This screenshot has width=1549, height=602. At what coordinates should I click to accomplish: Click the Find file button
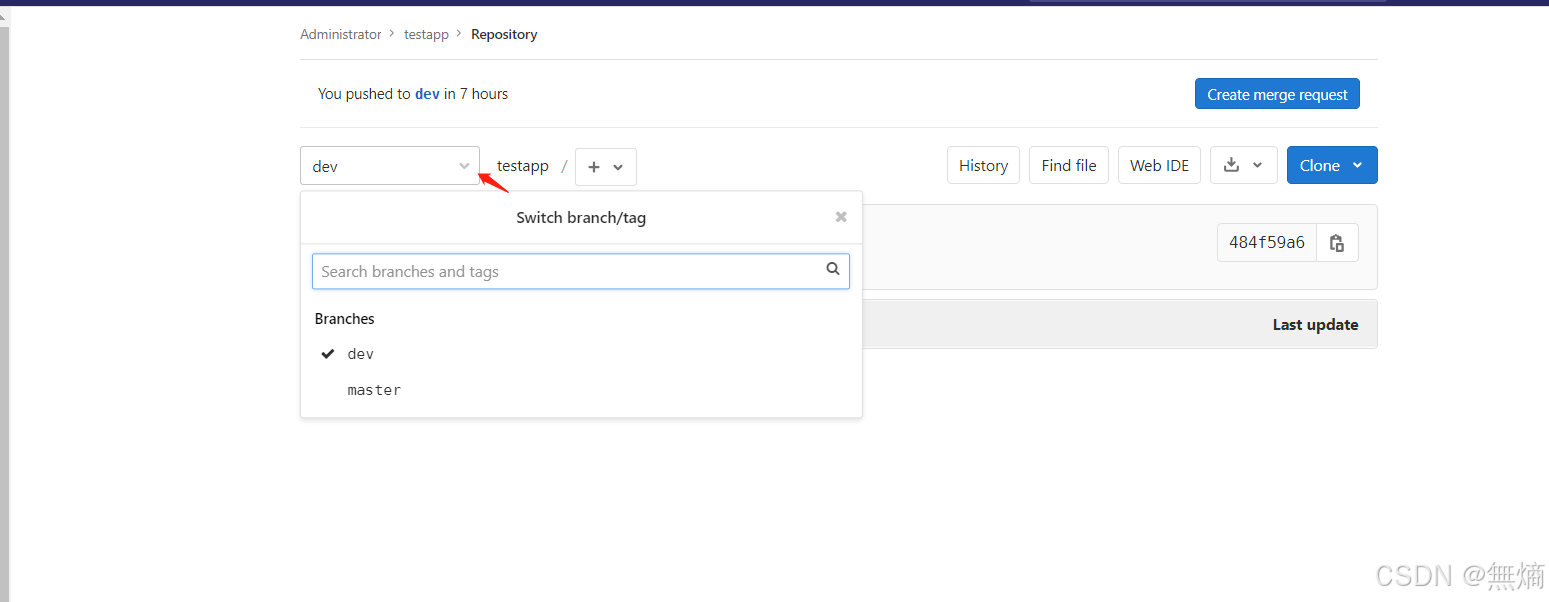[x=1069, y=165]
